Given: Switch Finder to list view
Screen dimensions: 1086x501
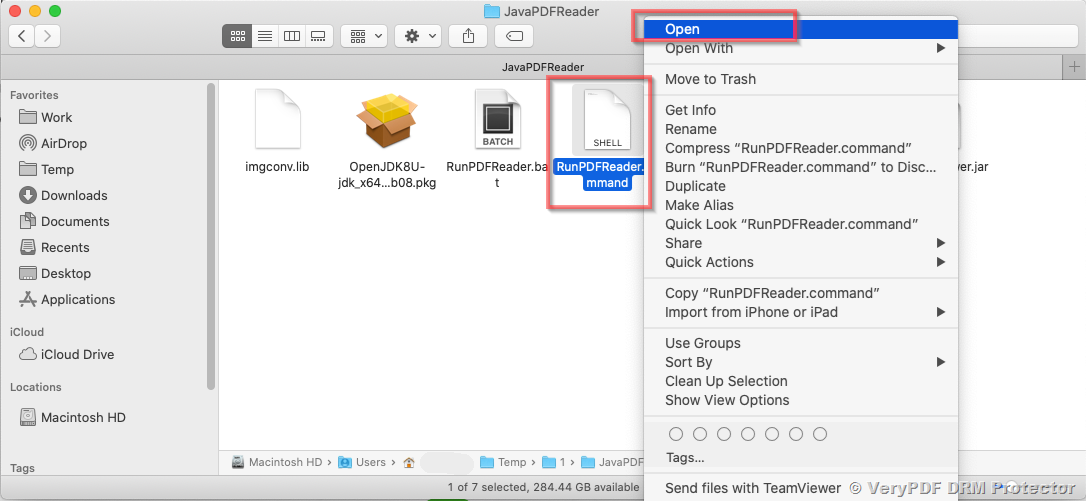Looking at the screenshot, I should tap(265, 36).
